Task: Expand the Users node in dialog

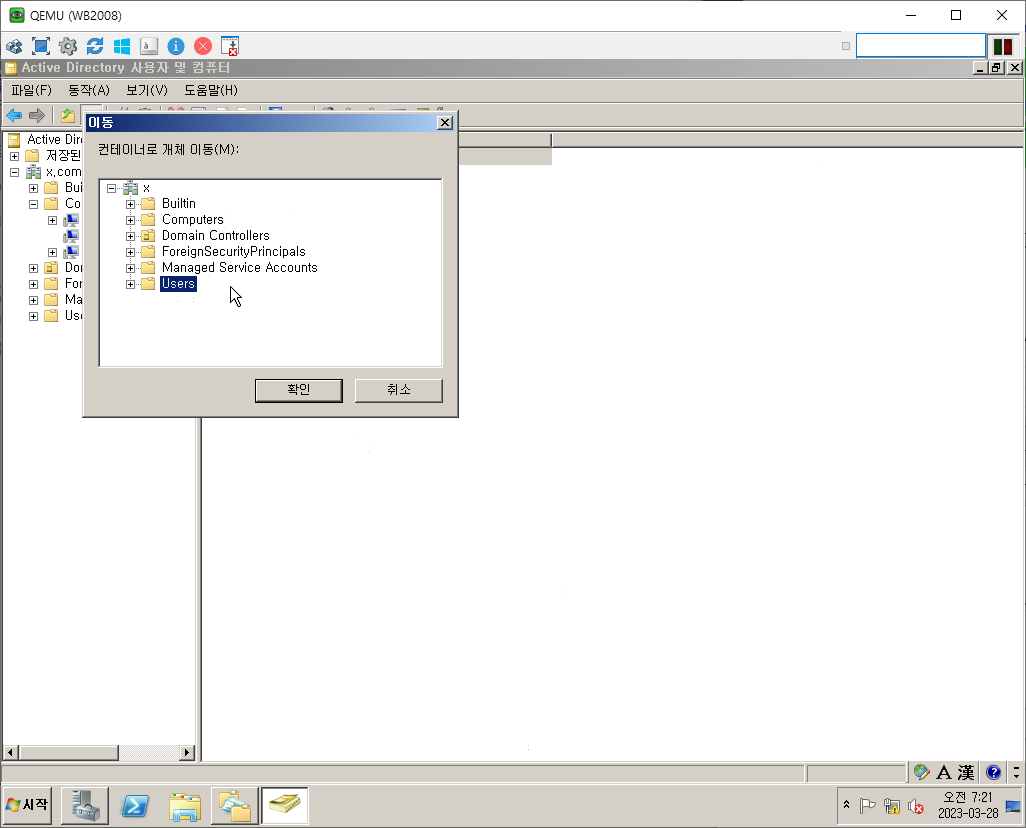Action: point(130,285)
